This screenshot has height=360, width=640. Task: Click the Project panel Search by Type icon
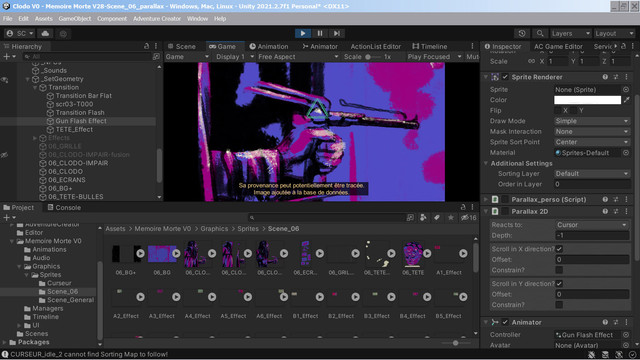pos(423,218)
